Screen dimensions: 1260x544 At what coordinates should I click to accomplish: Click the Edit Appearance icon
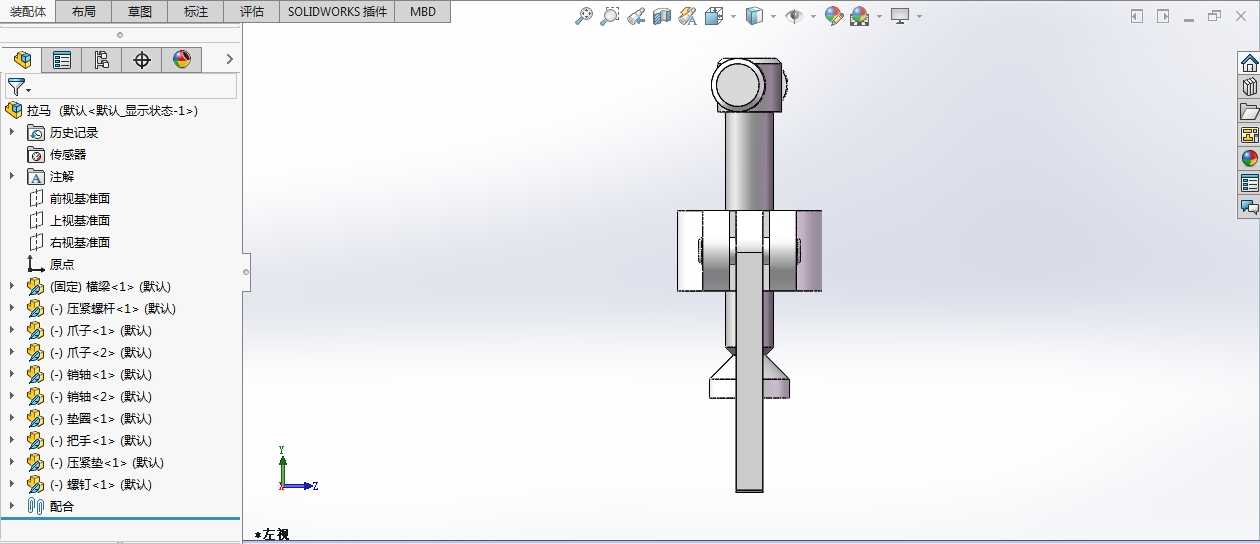pos(834,16)
